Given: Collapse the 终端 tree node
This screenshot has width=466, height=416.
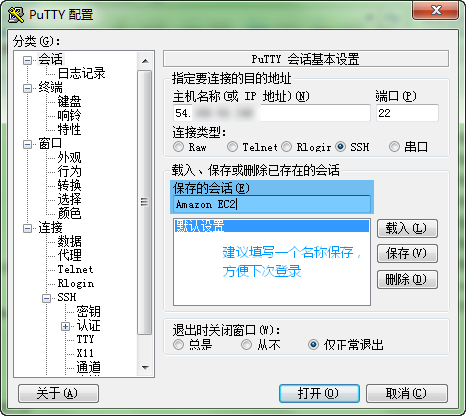Looking at the screenshot, I should point(27,88).
